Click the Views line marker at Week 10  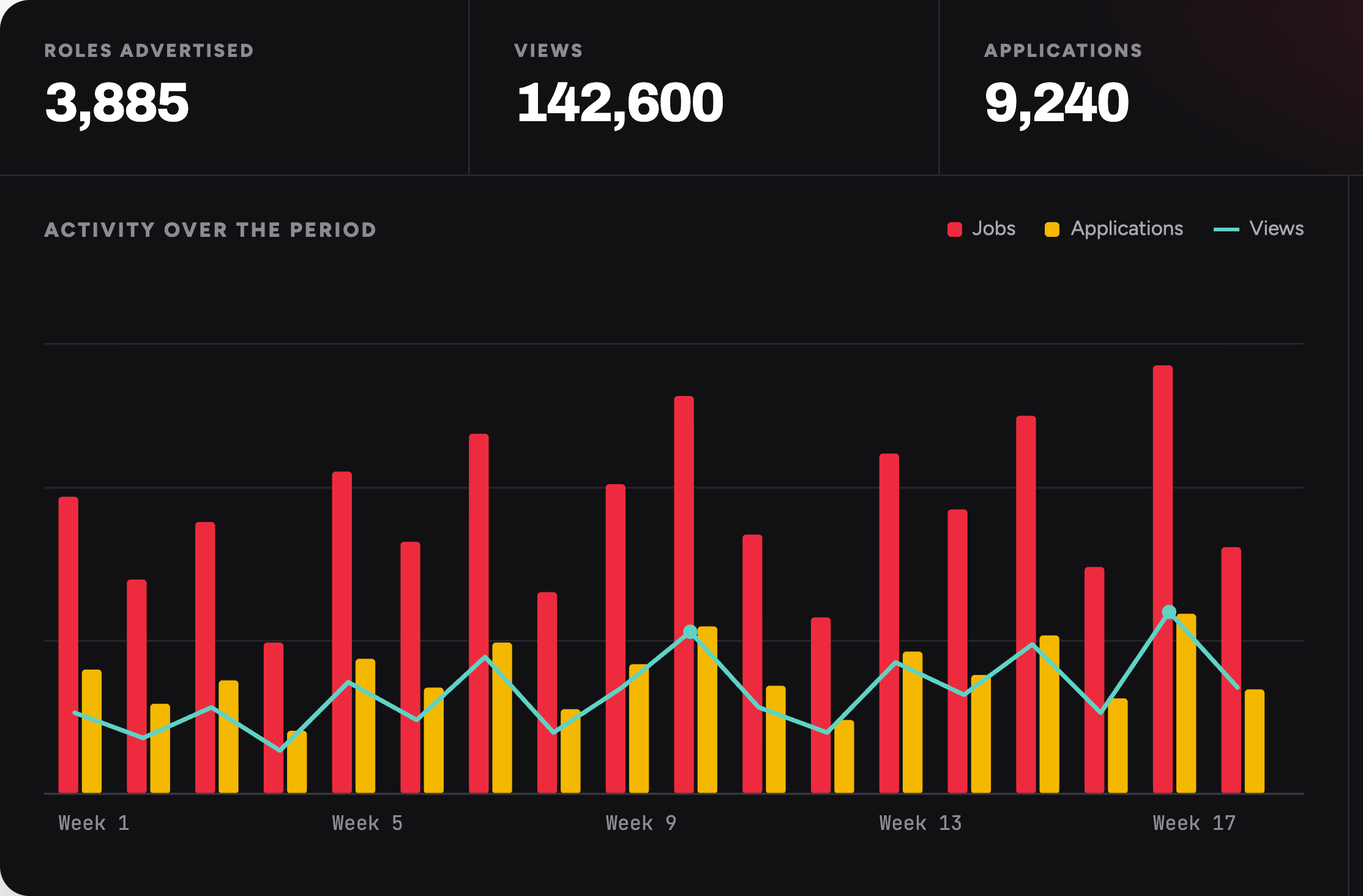(690, 632)
